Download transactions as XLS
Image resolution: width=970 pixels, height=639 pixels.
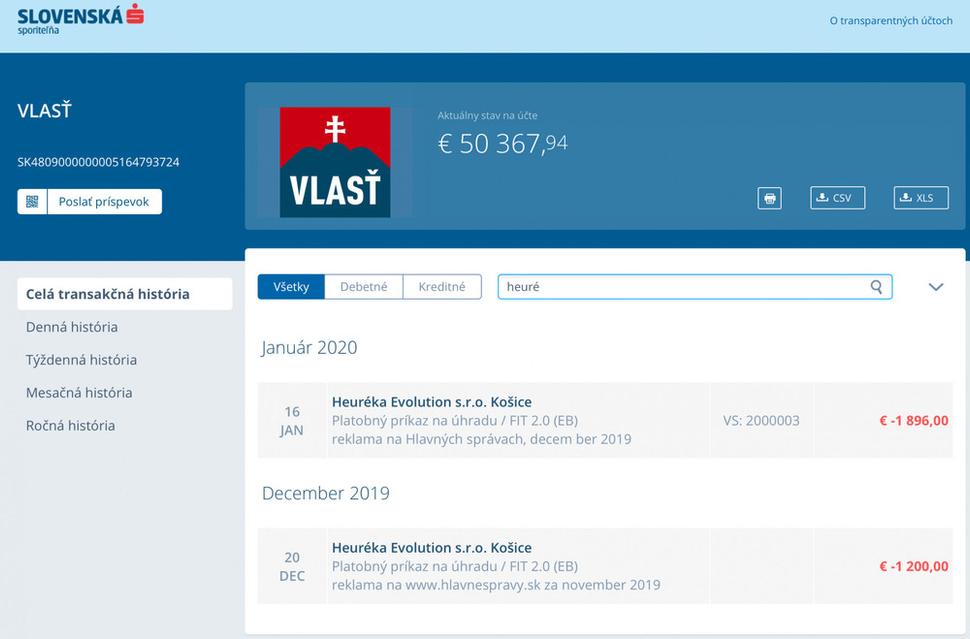tap(921, 198)
